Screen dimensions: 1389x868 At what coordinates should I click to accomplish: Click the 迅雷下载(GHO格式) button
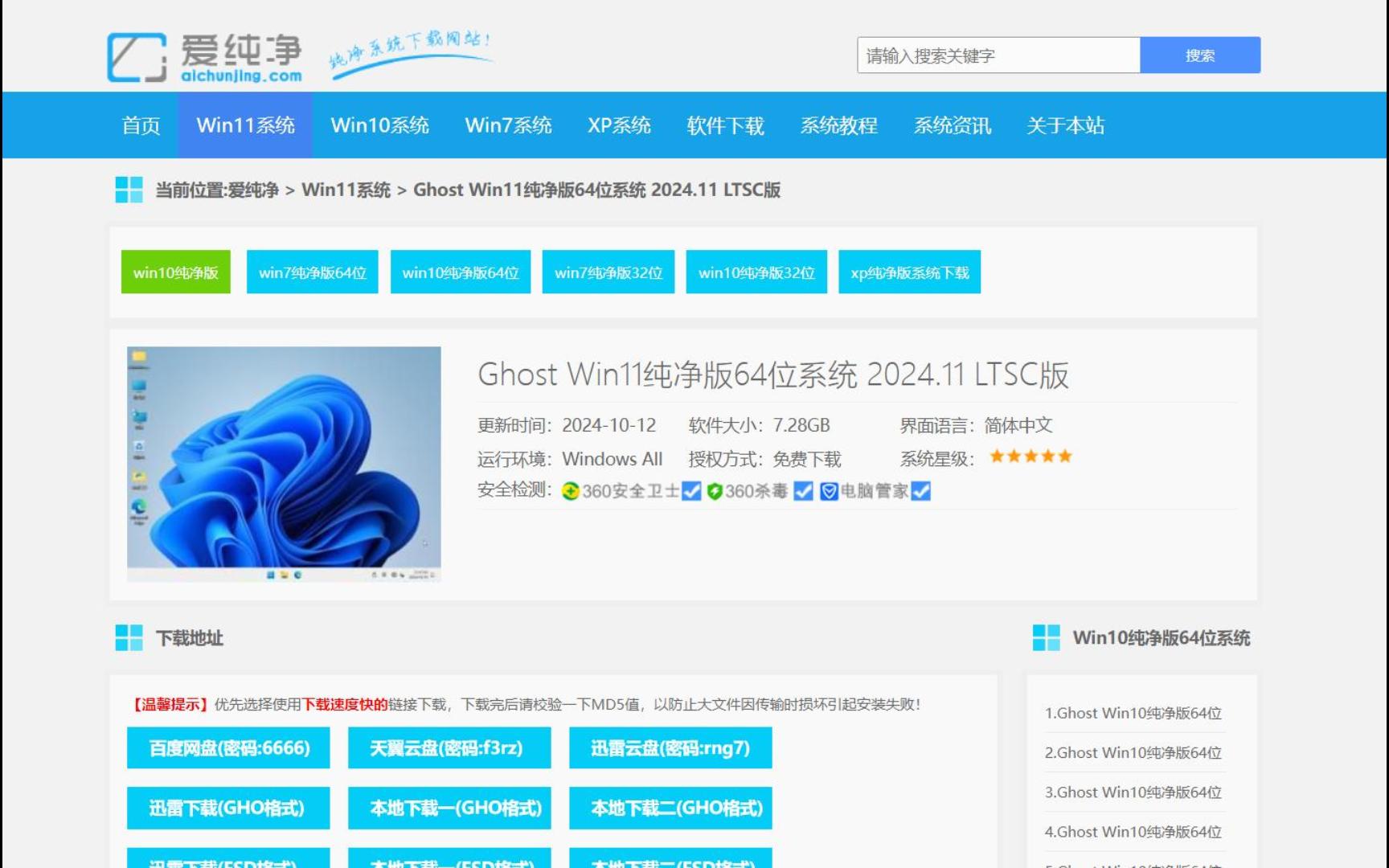(x=228, y=808)
